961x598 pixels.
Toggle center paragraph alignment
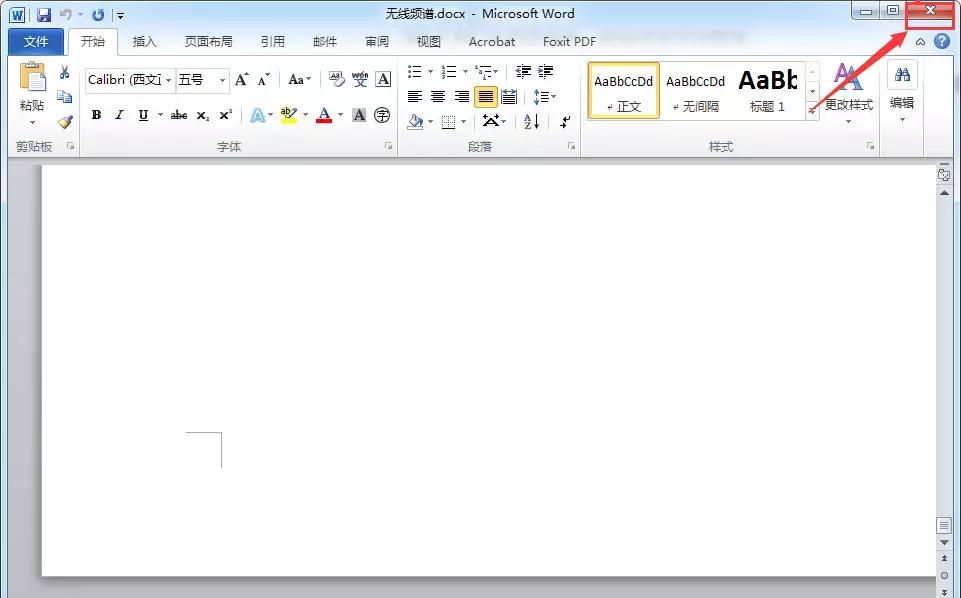(x=437, y=97)
